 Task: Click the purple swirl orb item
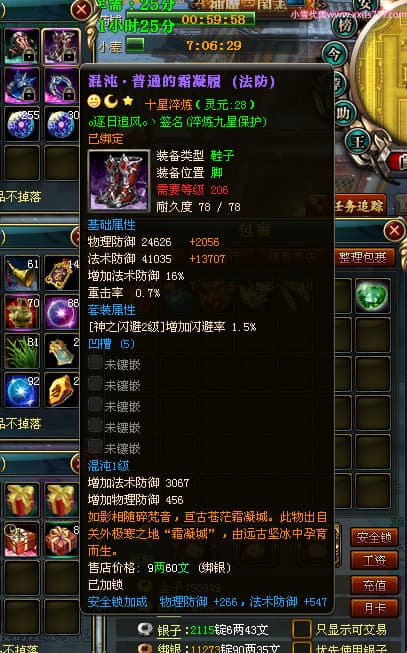61,312
